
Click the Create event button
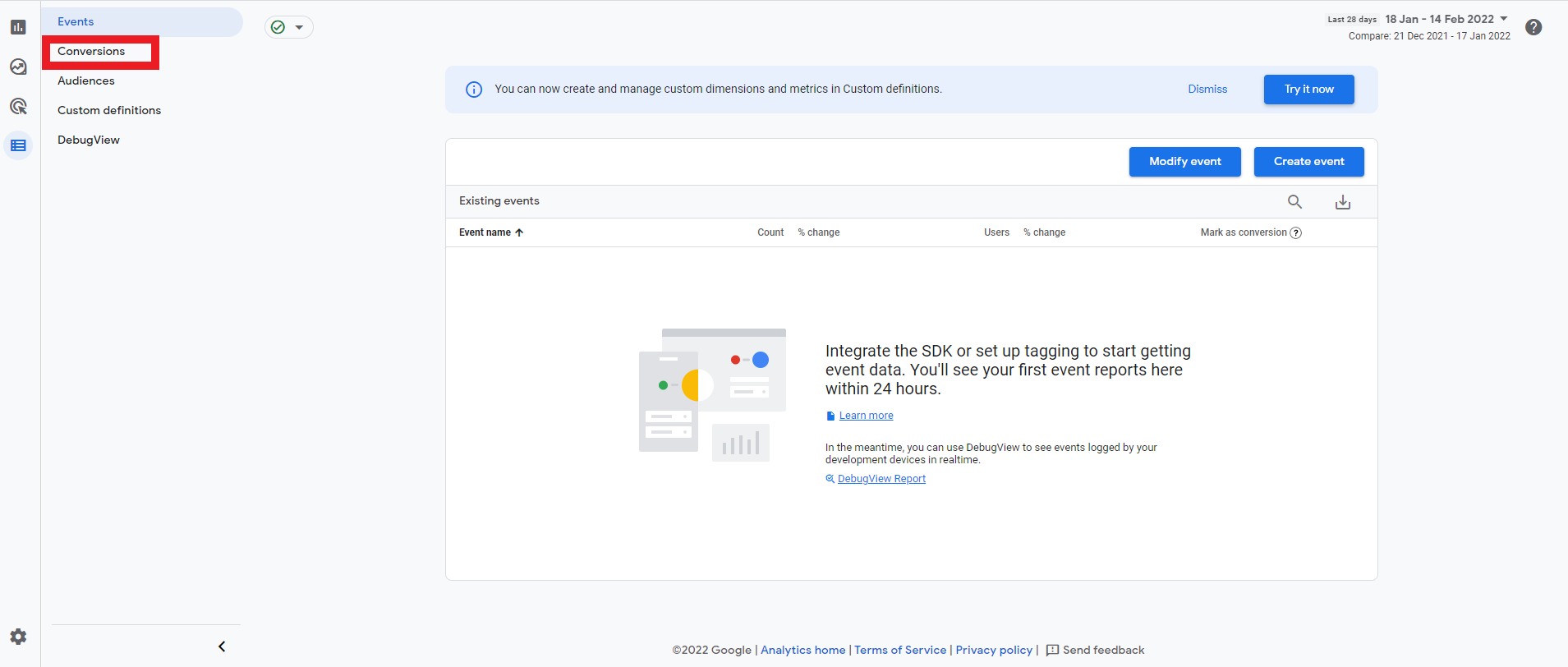tap(1308, 162)
